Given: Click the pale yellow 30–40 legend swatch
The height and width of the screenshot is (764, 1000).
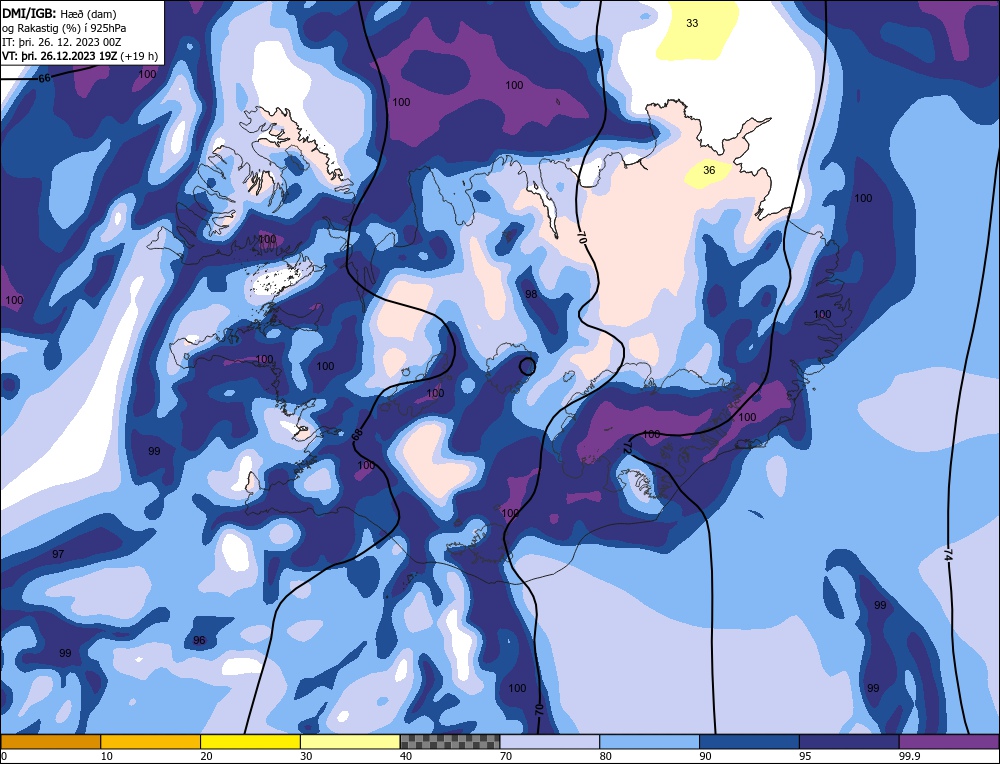Looking at the screenshot, I should (x=350, y=741).
